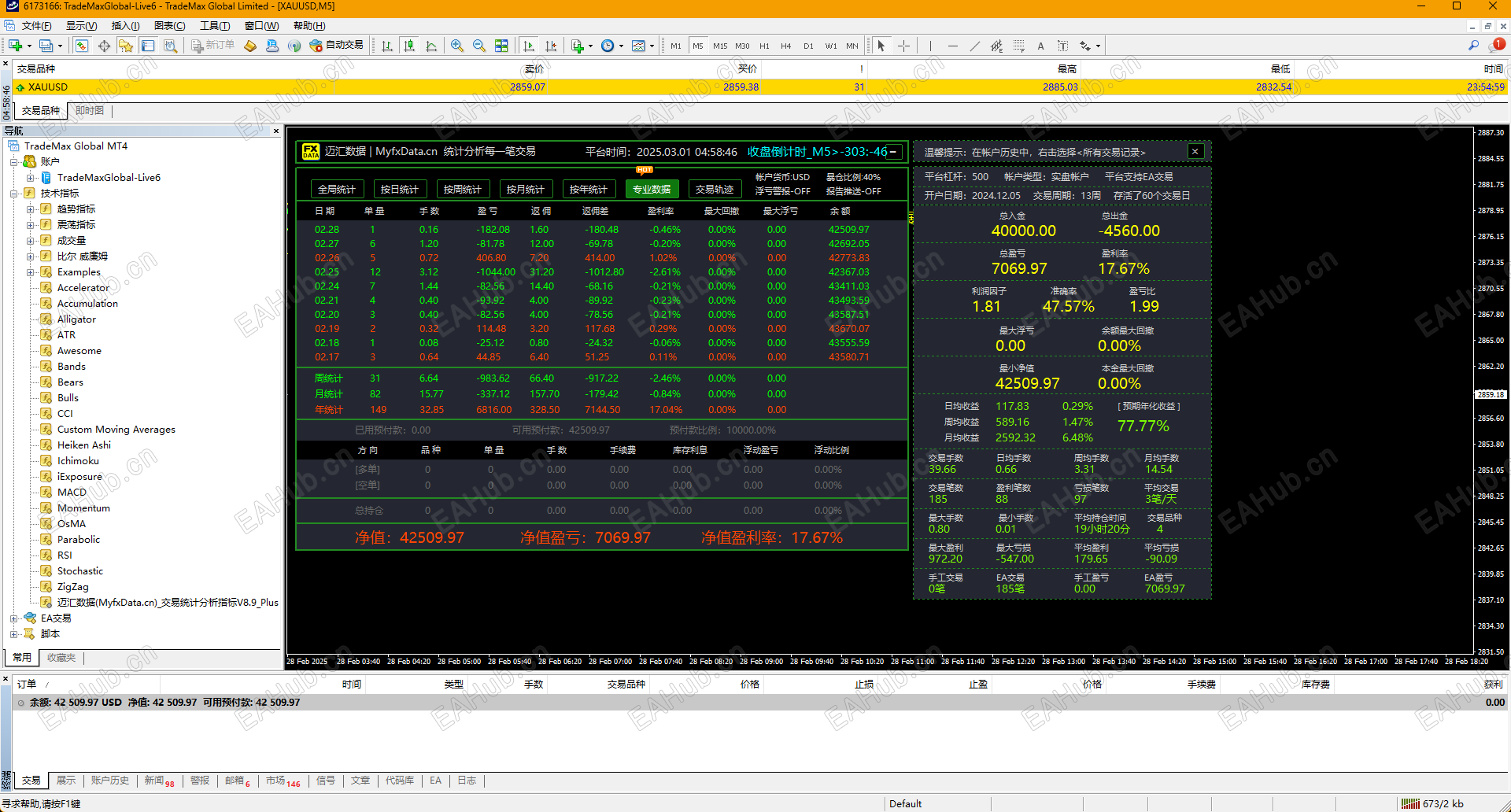Viewport: 1511px width, 812px height.
Task: Select the cursor arrow tool
Action: pyautogui.click(x=881, y=46)
